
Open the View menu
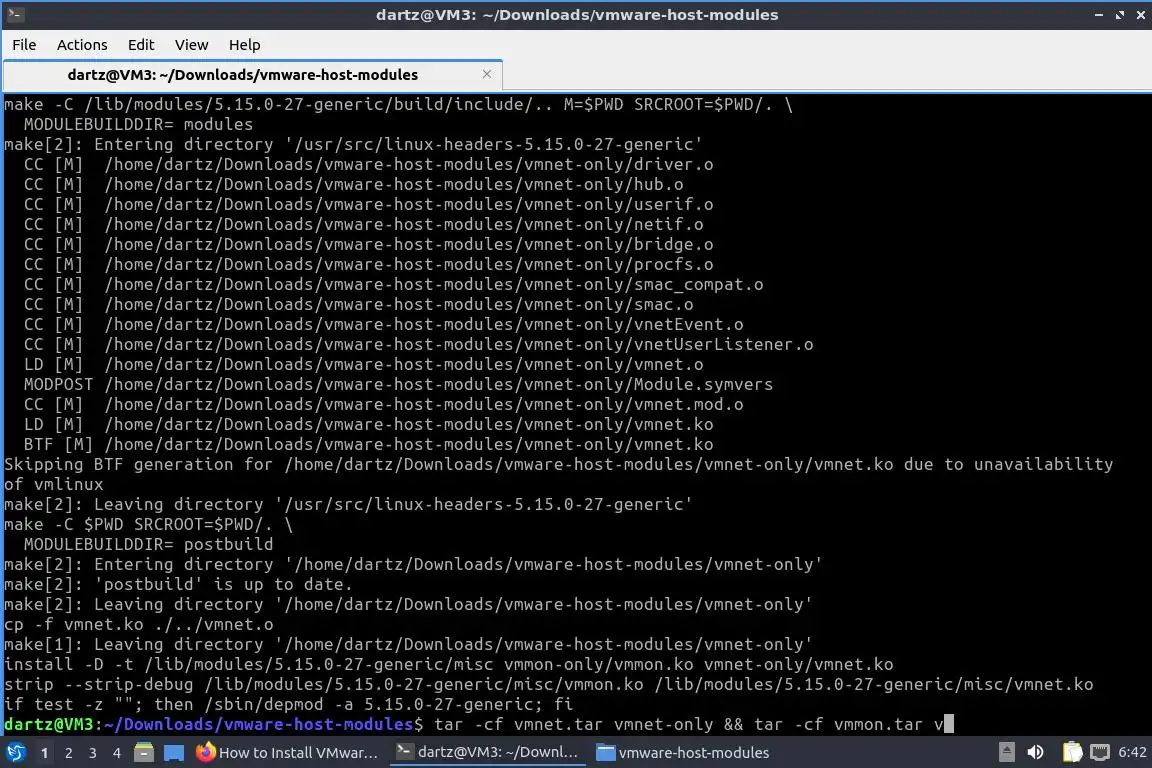(192, 45)
